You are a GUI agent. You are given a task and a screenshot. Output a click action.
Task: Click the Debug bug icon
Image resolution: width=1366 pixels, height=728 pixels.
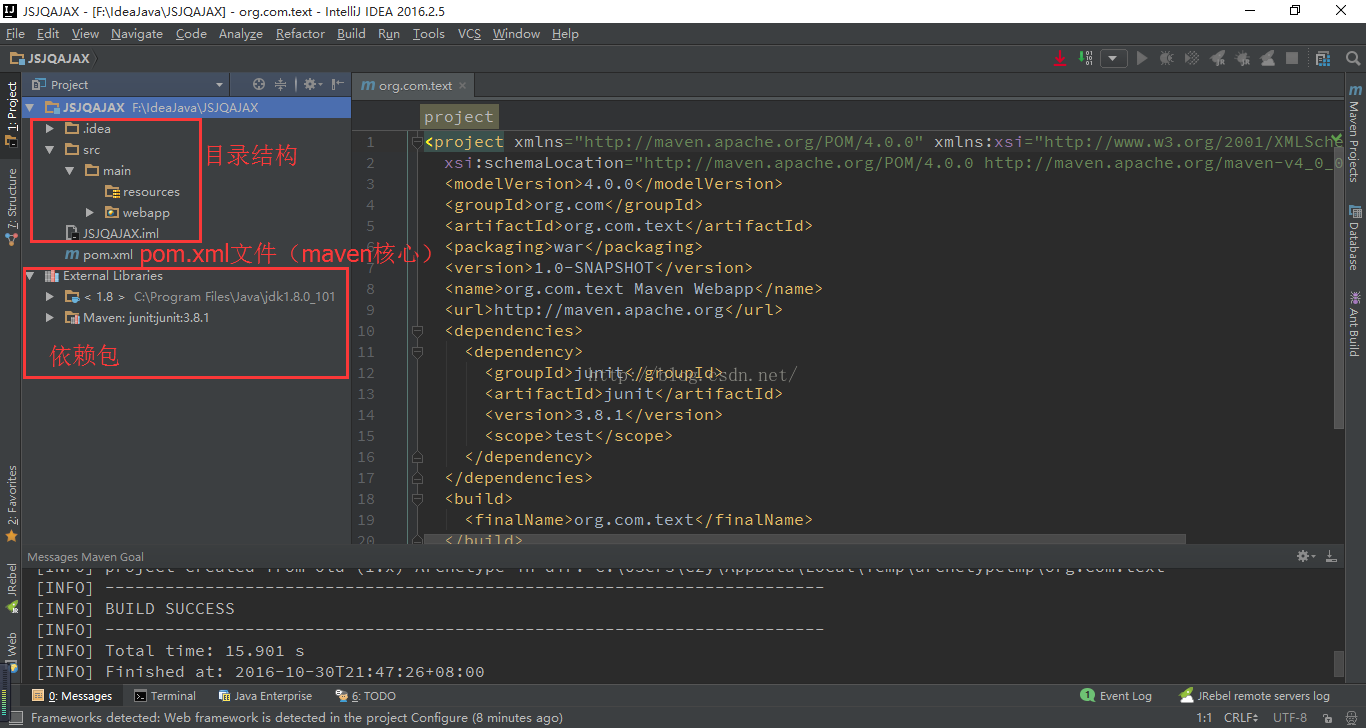tap(1167, 59)
